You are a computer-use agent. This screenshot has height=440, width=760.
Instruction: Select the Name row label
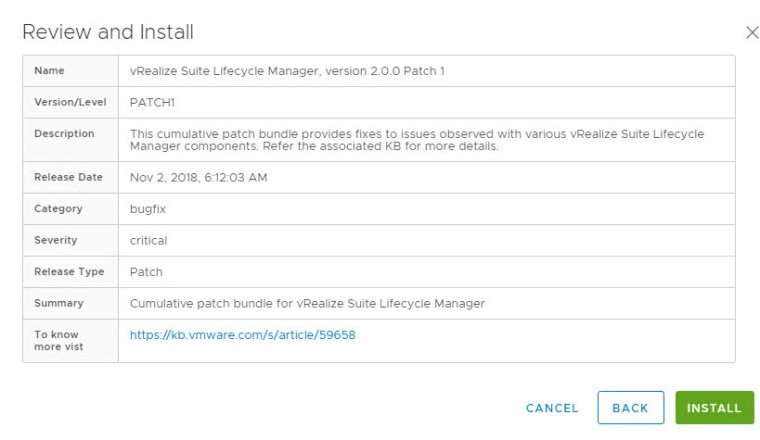[49, 71]
